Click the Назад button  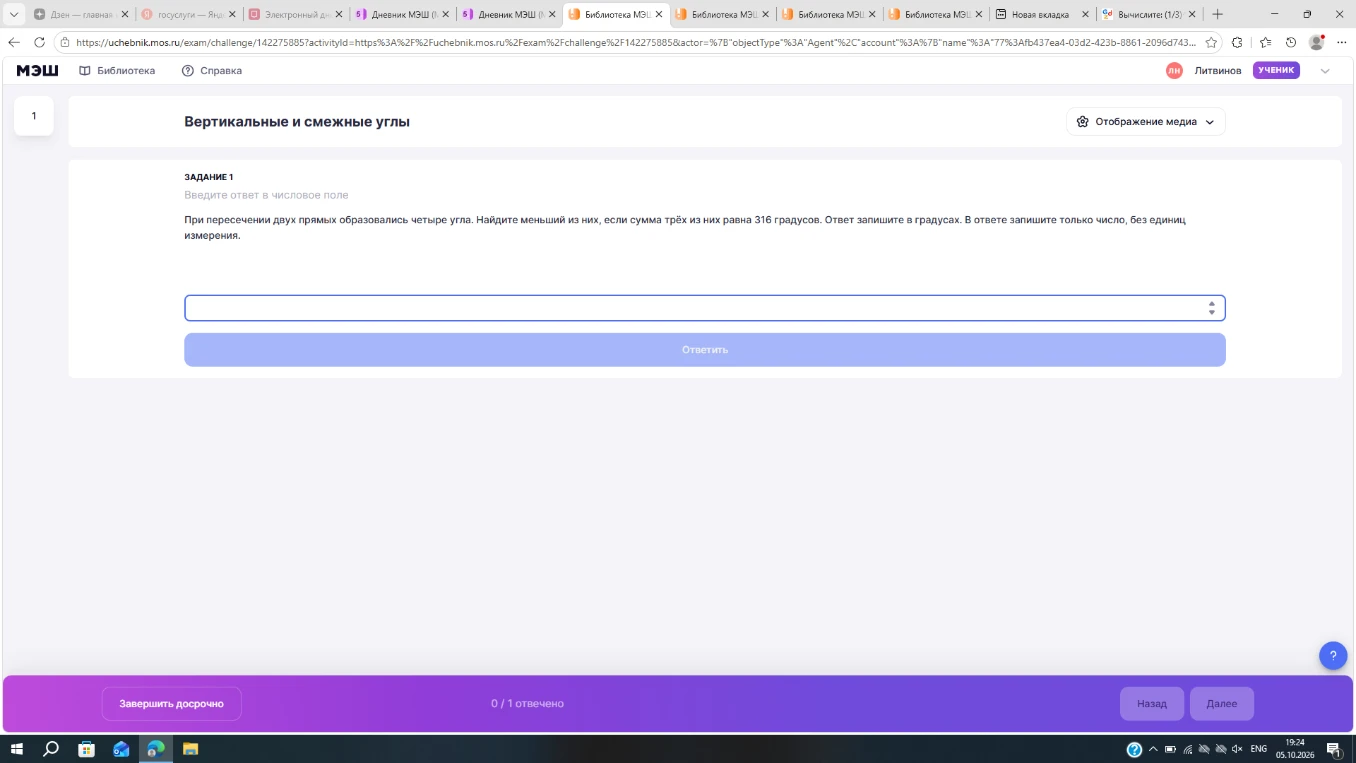click(1152, 704)
